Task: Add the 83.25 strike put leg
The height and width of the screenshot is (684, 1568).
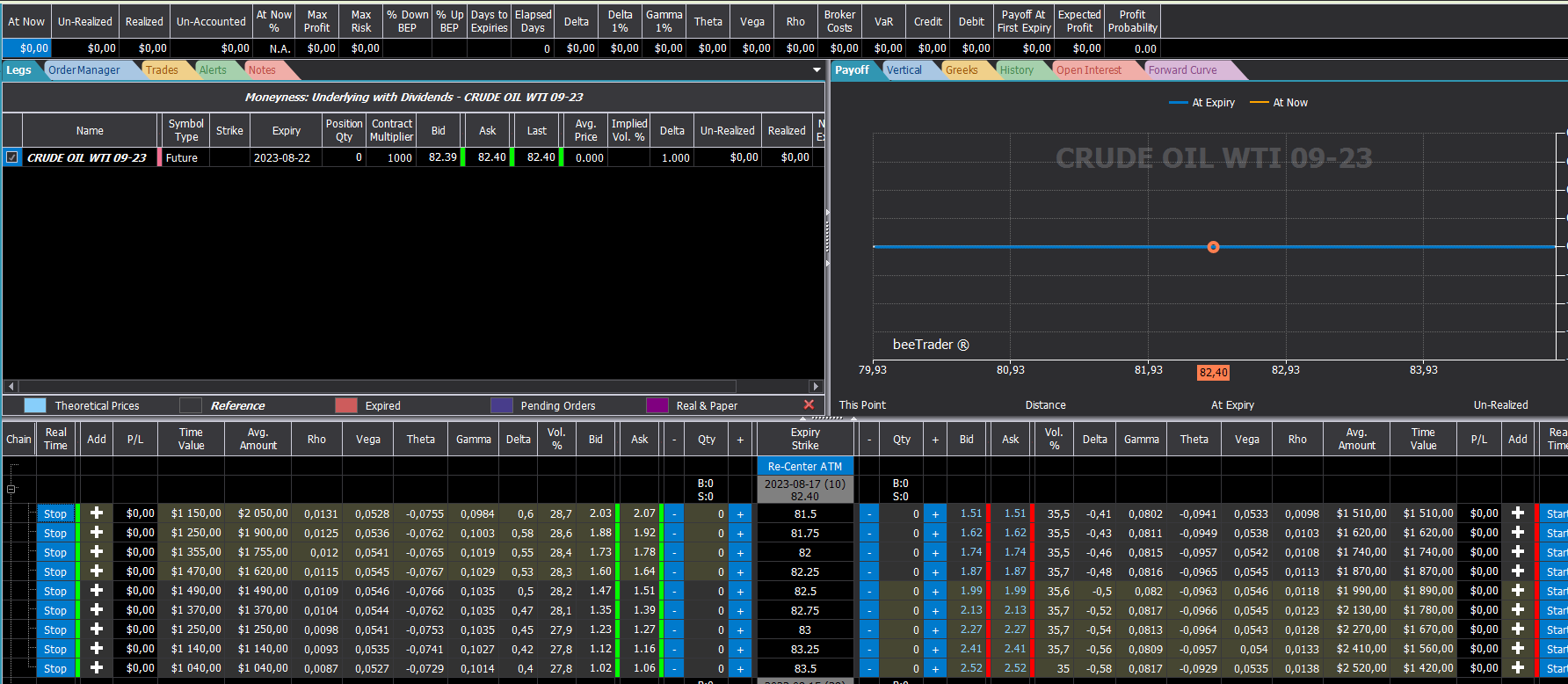Action: pyautogui.click(x=1517, y=649)
